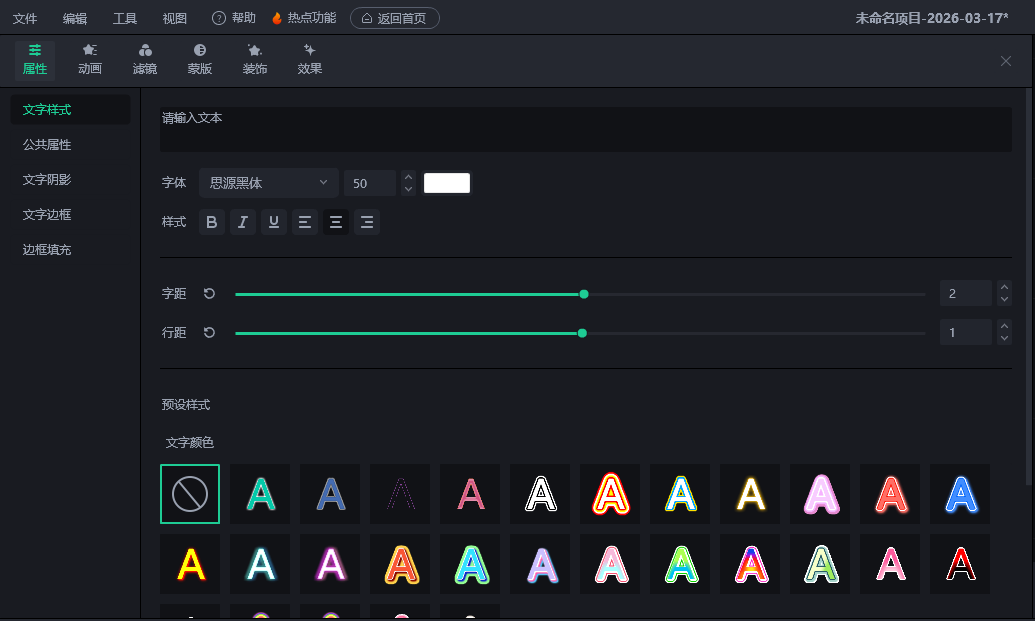Open the white font color swatch
The height and width of the screenshot is (621, 1035).
447,183
